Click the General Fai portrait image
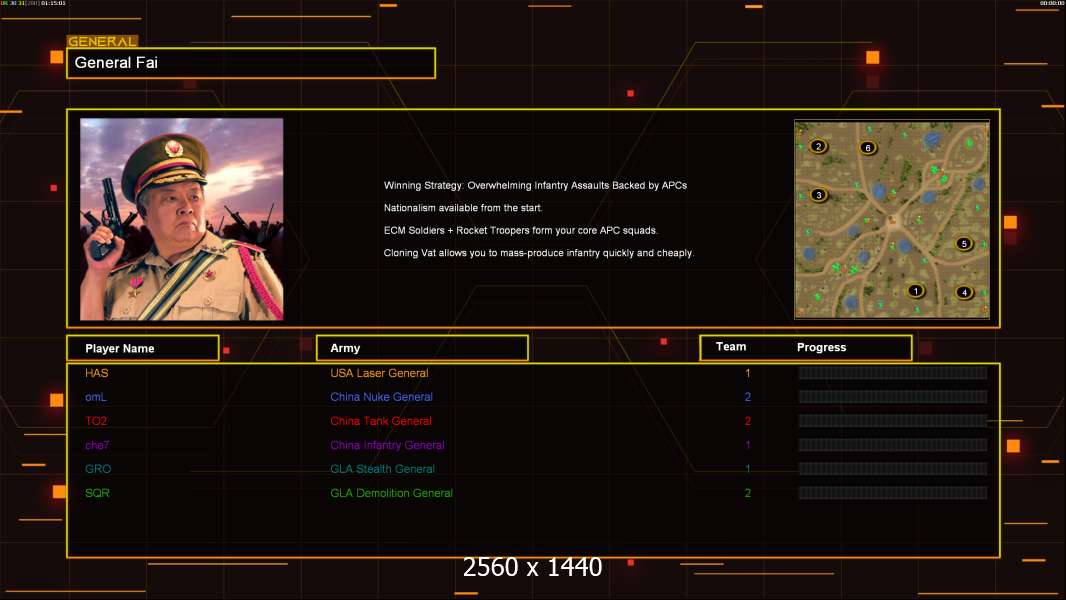1066x600 pixels. [x=182, y=219]
